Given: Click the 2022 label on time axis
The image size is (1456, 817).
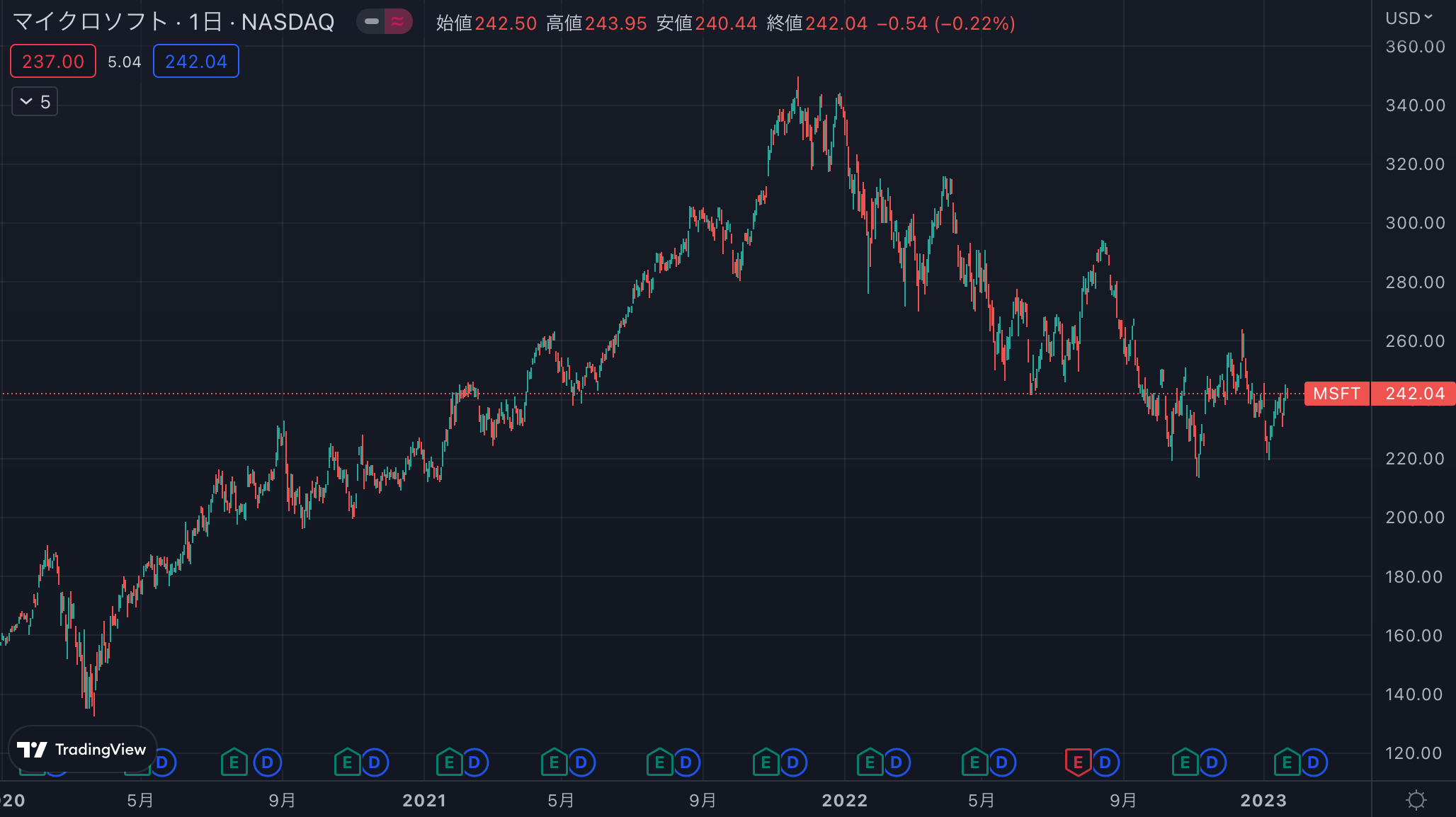Looking at the screenshot, I should [x=845, y=801].
